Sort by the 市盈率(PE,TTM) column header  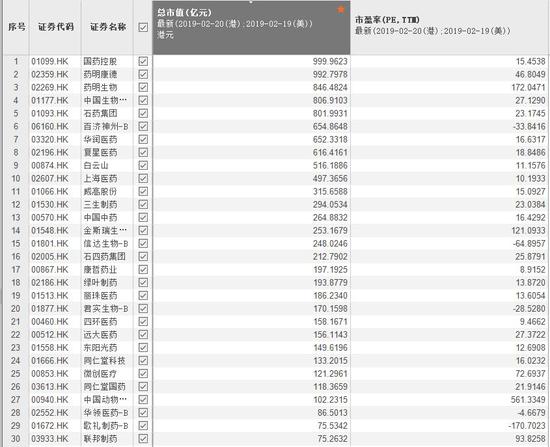click(x=450, y=27)
